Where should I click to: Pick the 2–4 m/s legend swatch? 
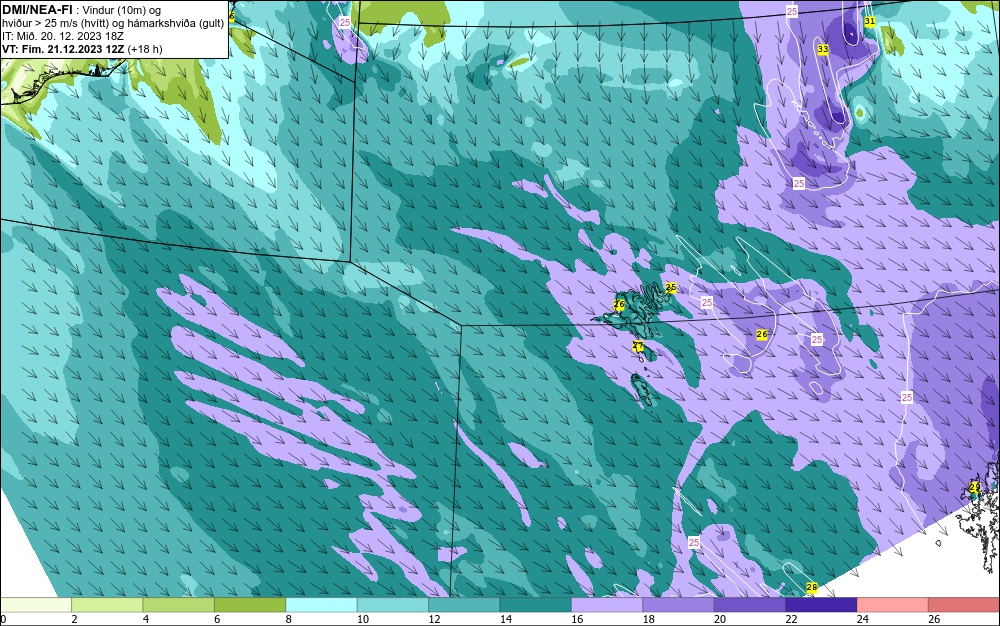[x=107, y=605]
